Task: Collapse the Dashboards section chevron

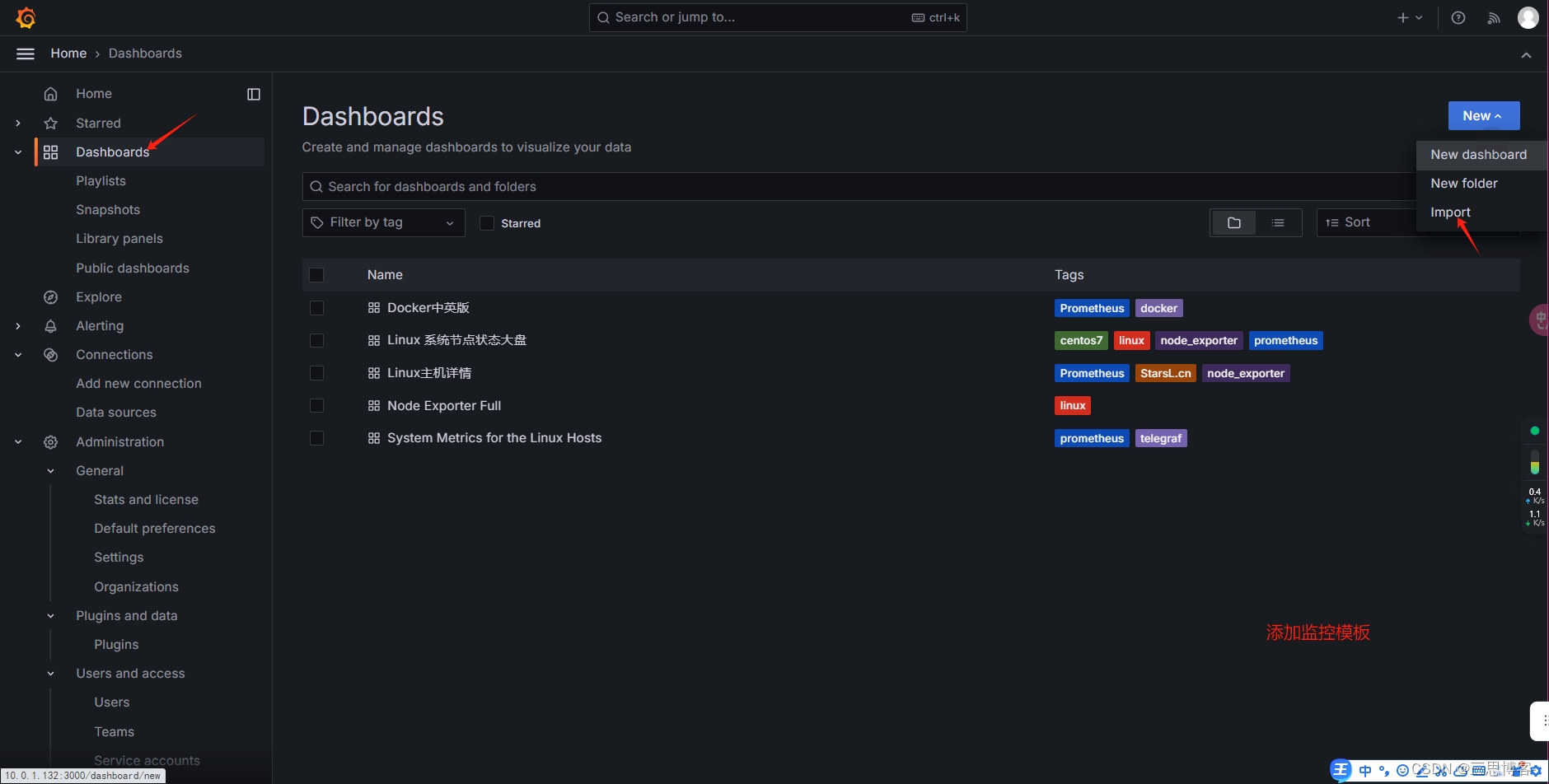Action: click(18, 152)
